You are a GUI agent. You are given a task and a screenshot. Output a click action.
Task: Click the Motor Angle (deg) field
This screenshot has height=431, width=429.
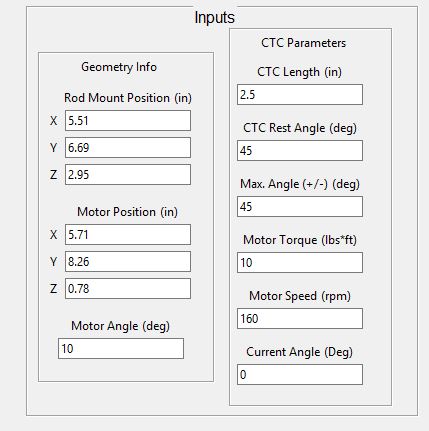point(121,349)
